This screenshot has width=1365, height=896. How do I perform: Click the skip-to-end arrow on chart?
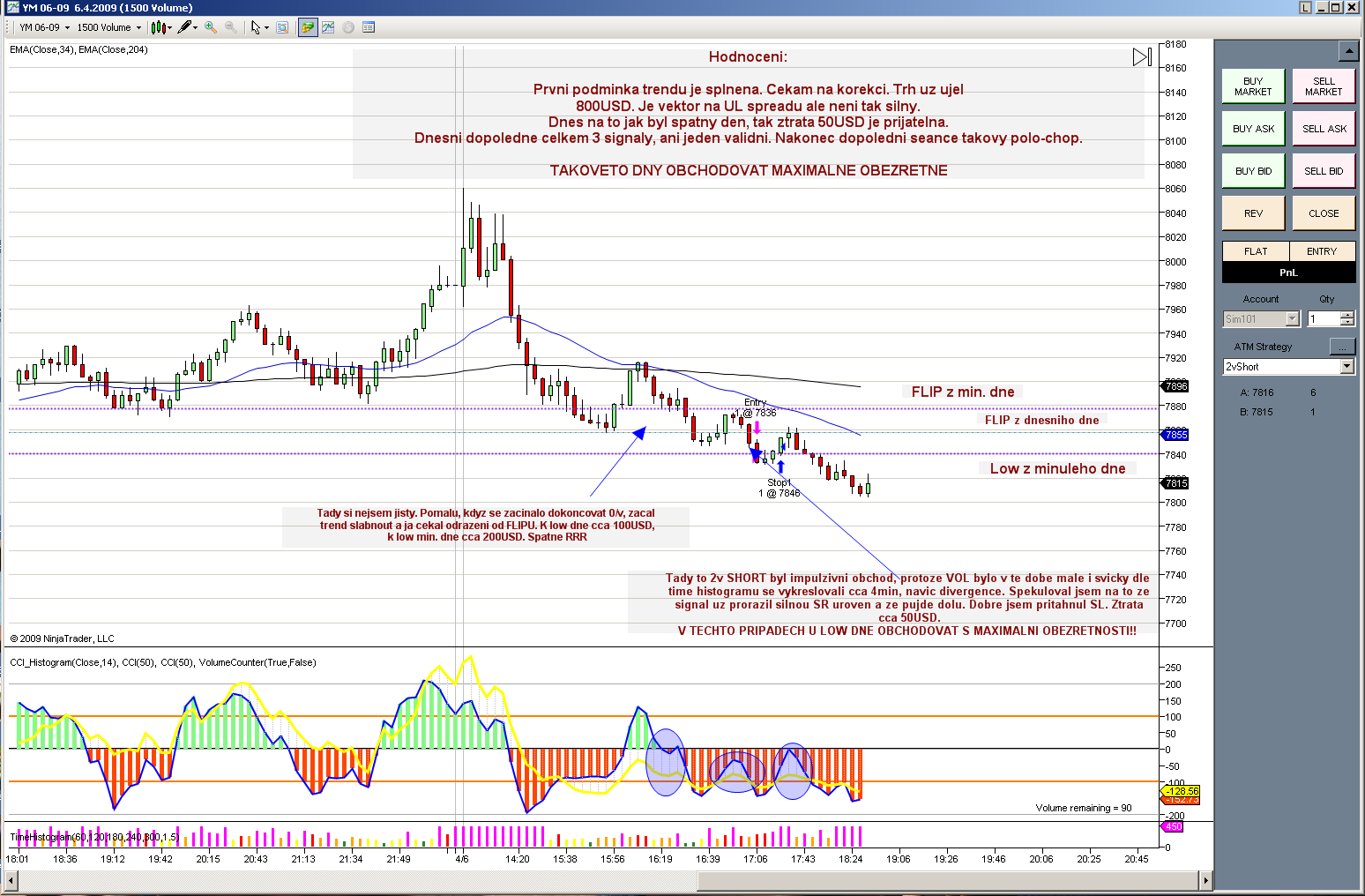tap(1142, 57)
